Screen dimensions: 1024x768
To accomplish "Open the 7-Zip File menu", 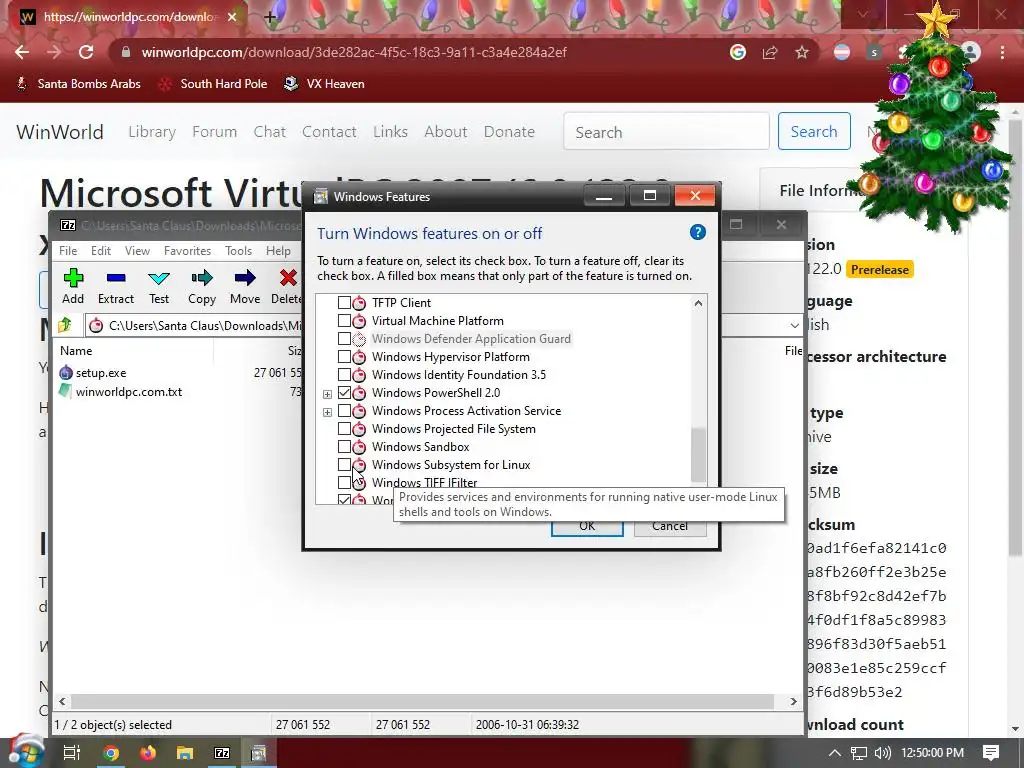I will click(x=68, y=251).
